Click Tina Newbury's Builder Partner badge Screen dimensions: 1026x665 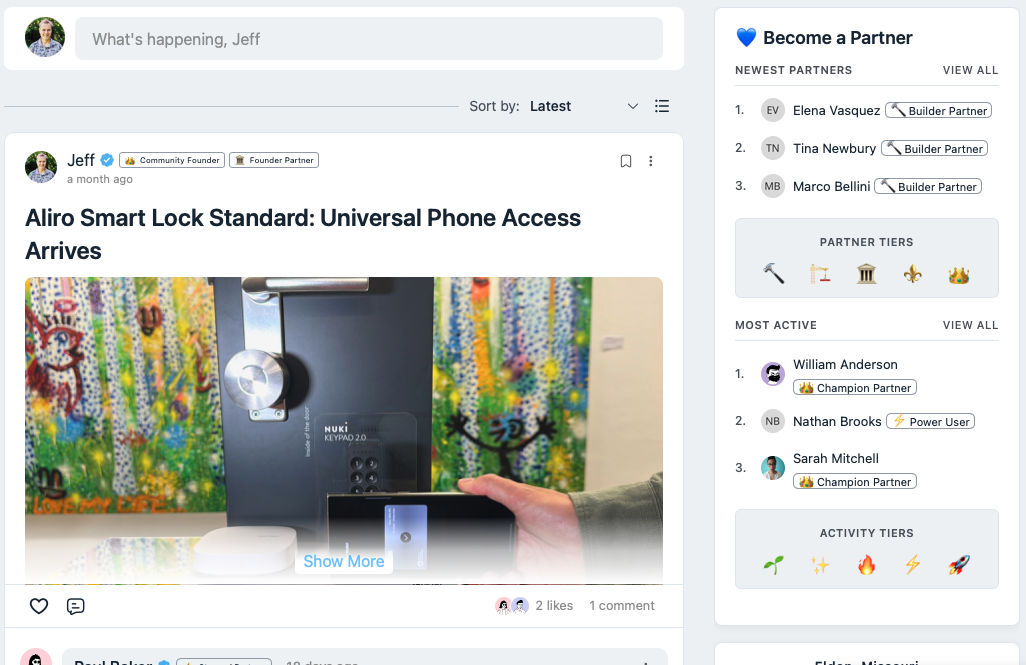click(x=934, y=149)
